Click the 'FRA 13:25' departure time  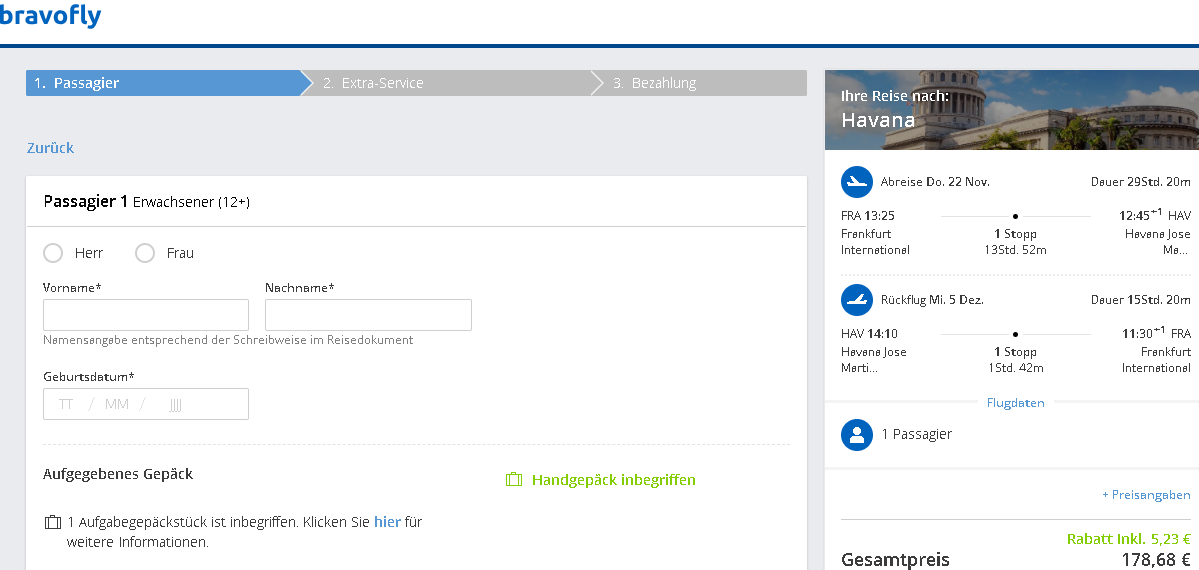[x=868, y=216]
